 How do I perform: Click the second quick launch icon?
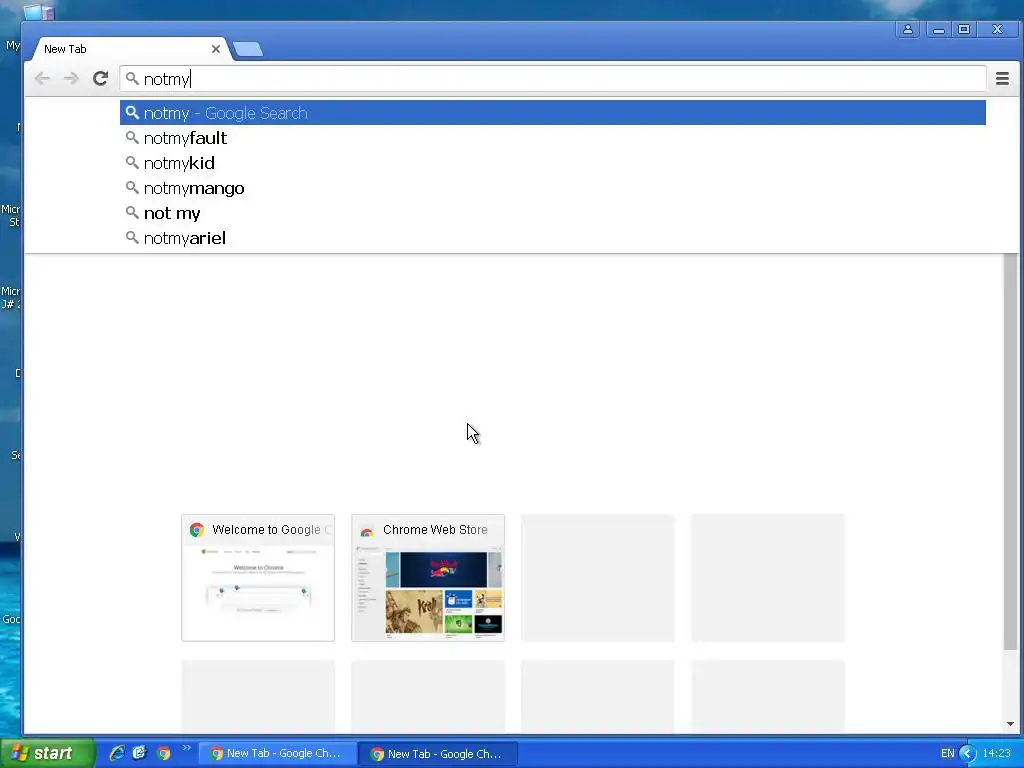(x=140, y=753)
